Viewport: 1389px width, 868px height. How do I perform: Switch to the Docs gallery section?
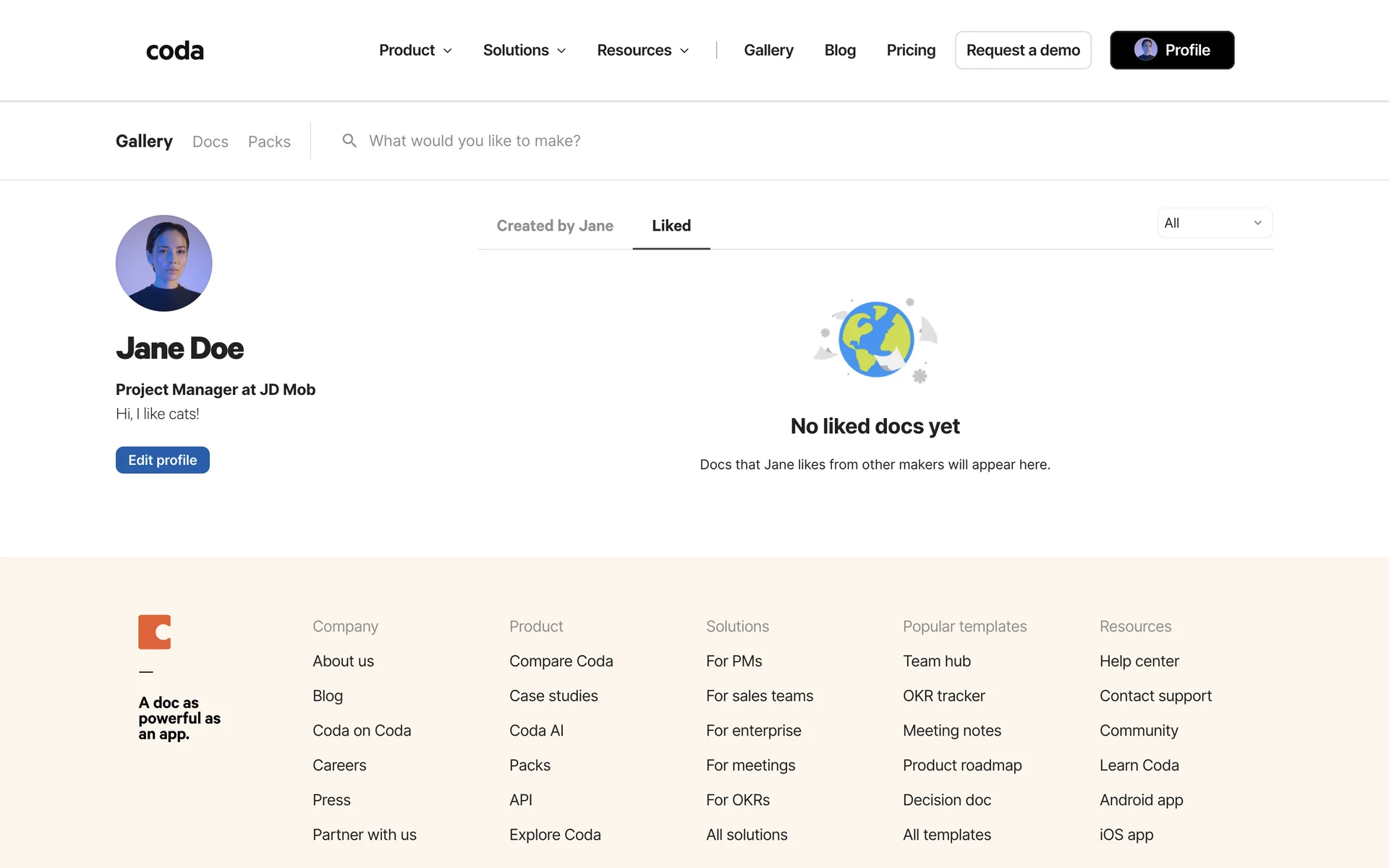tap(210, 142)
